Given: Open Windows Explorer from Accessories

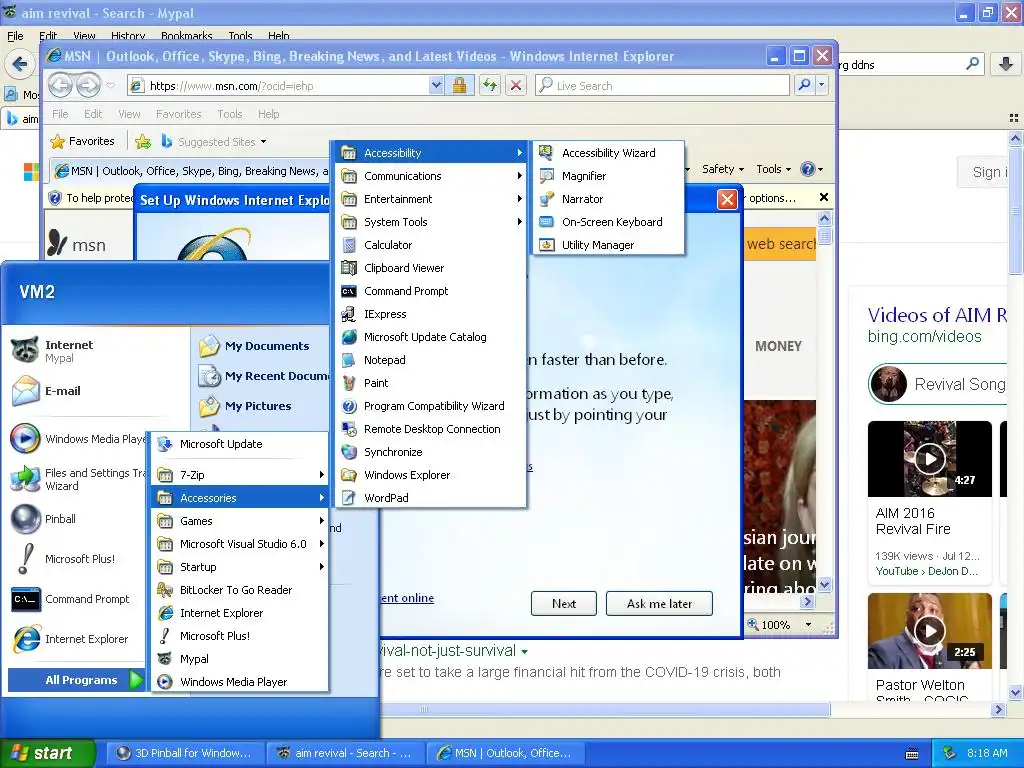Looking at the screenshot, I should pyautogui.click(x=431, y=475).
